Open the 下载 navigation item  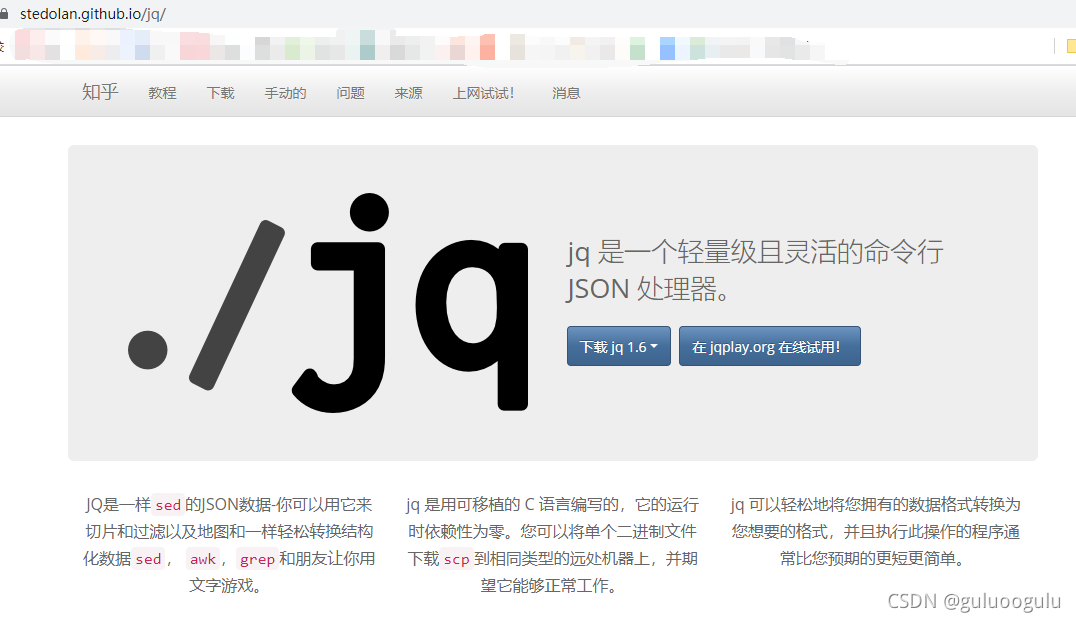(220, 93)
